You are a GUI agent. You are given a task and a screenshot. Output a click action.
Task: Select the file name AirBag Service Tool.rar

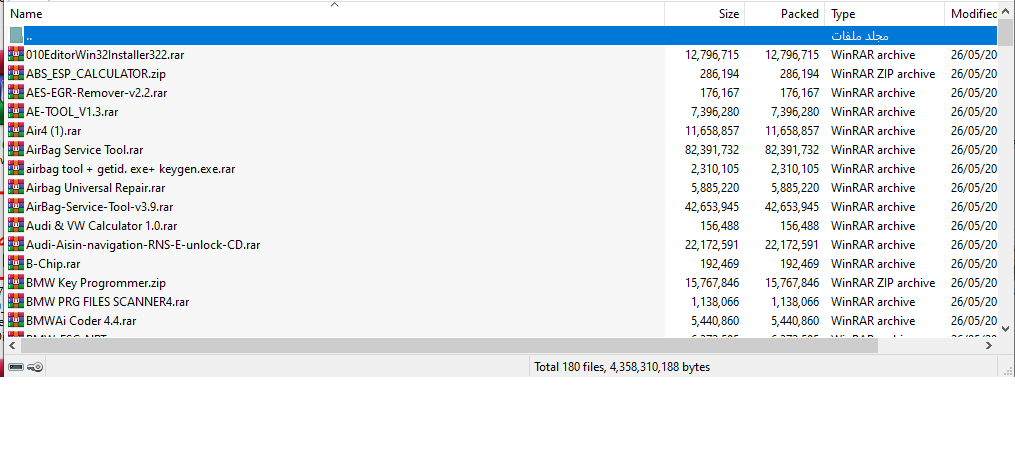pyautogui.click(x=84, y=150)
